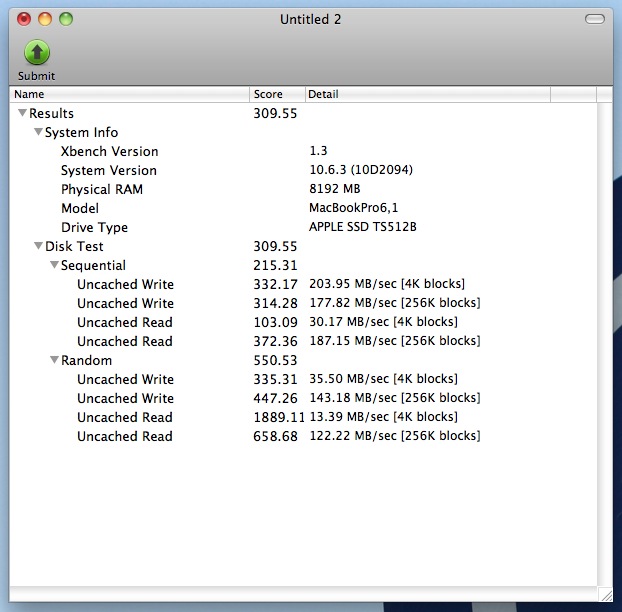Click the toolbar toggle pill button
This screenshot has width=622, height=612.
coord(595,19)
